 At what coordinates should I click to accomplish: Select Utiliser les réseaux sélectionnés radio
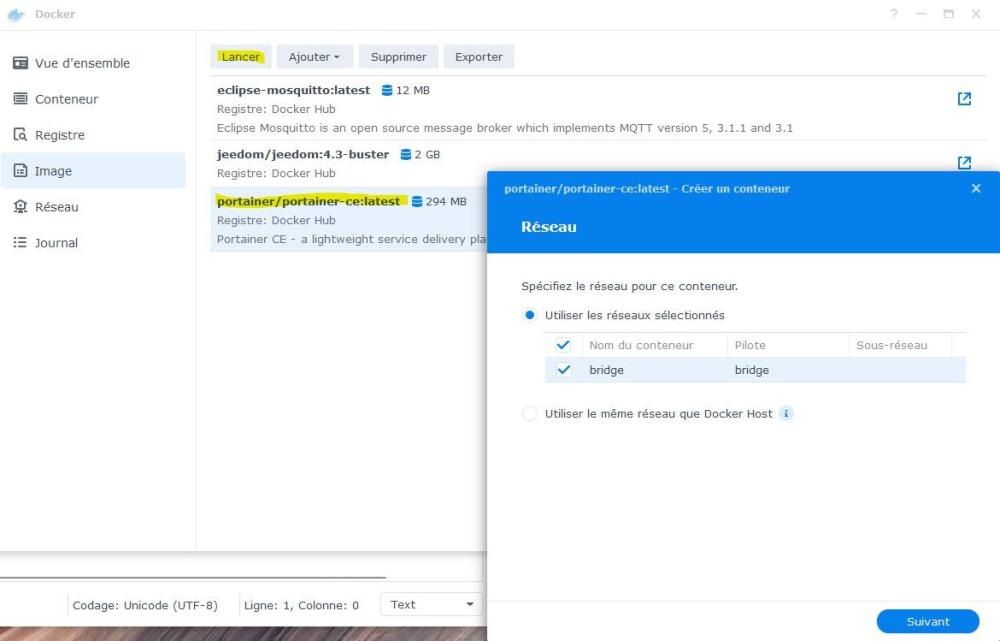[x=529, y=315]
